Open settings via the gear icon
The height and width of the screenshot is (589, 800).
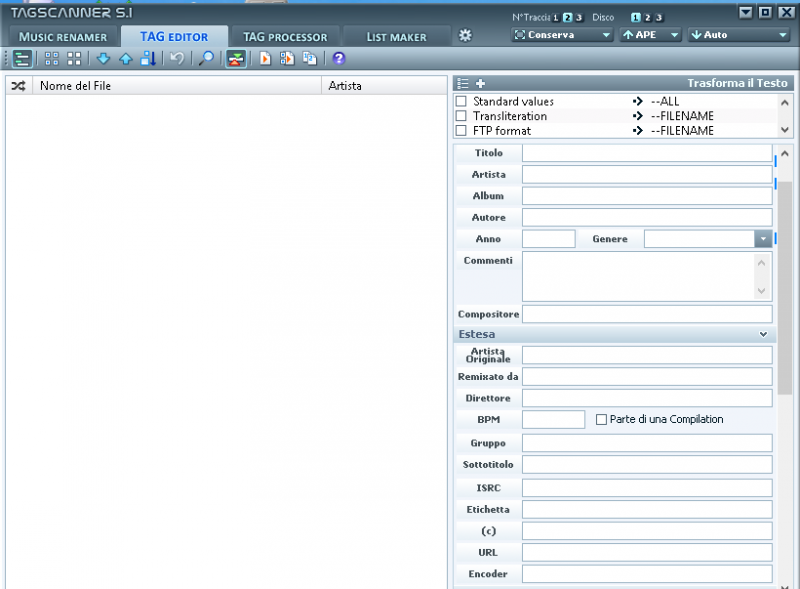pos(465,35)
